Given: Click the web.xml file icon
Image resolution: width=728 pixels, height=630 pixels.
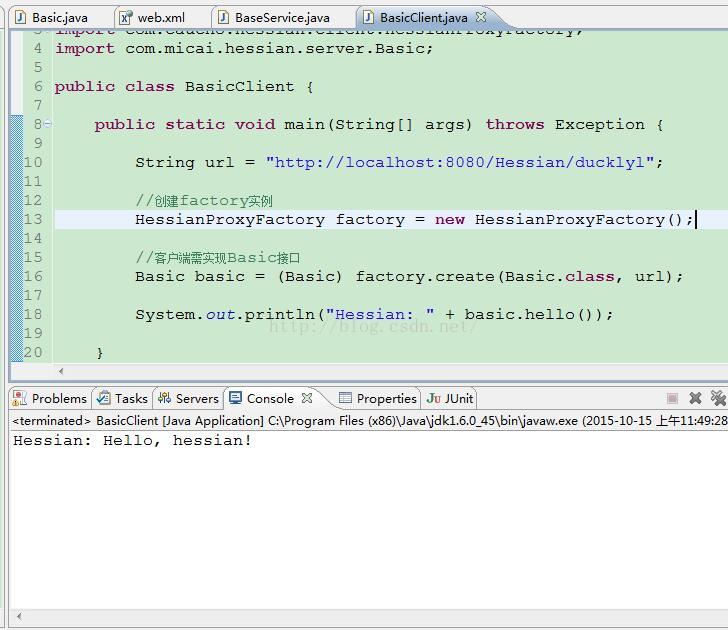Looking at the screenshot, I should coord(125,18).
